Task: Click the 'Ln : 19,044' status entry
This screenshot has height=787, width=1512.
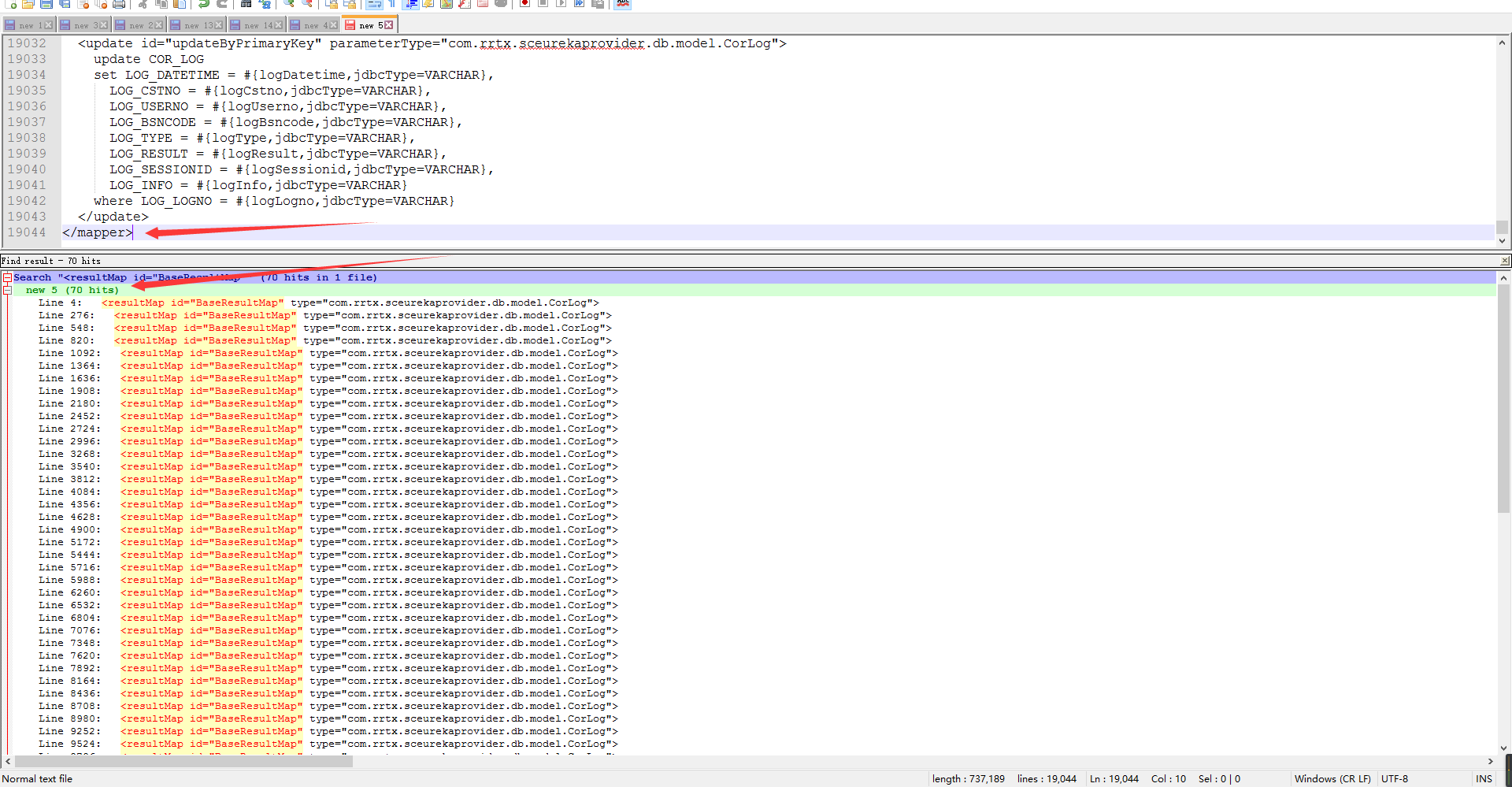Action: point(1114,779)
